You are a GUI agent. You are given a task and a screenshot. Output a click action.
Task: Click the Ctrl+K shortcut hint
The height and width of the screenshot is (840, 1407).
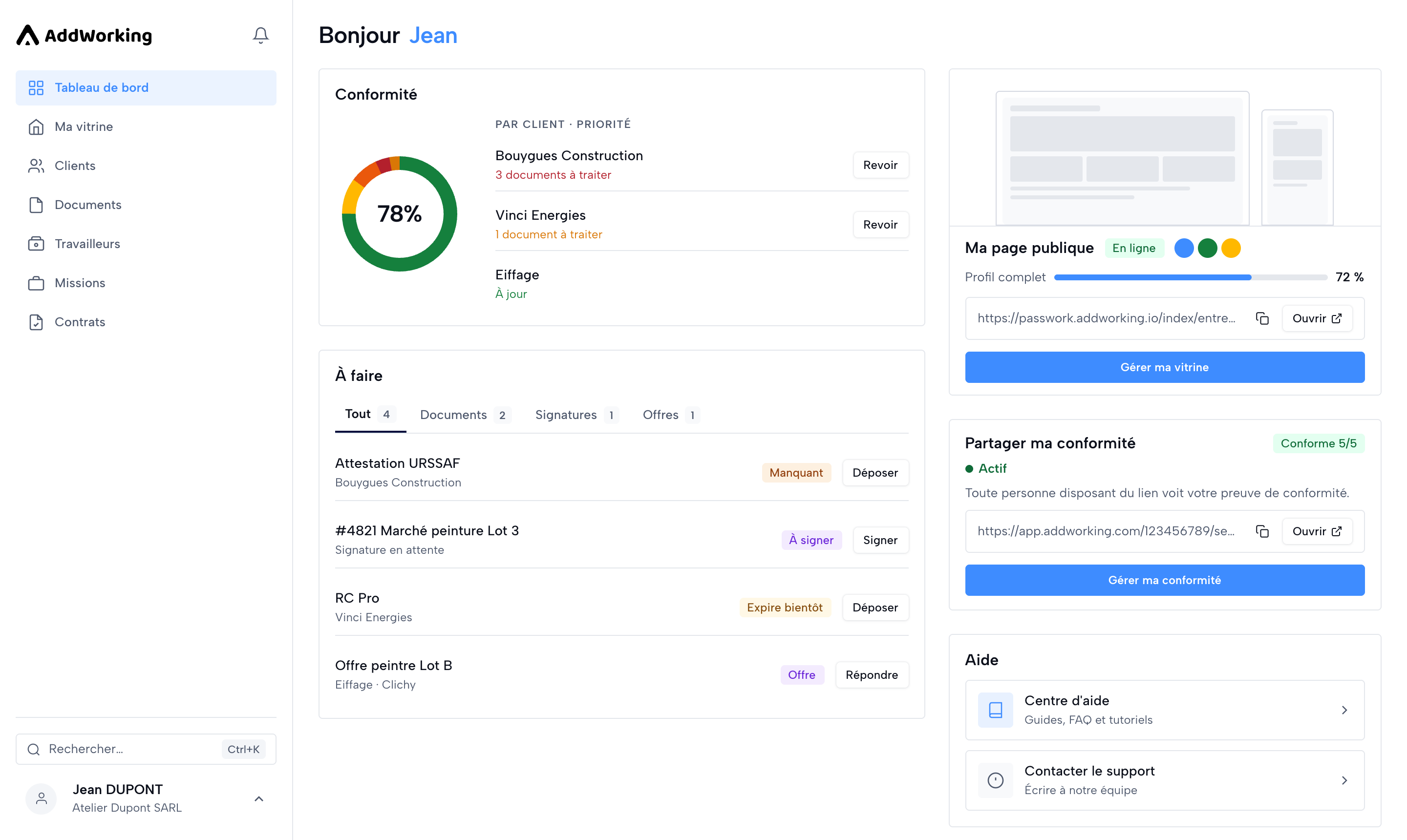(x=243, y=749)
